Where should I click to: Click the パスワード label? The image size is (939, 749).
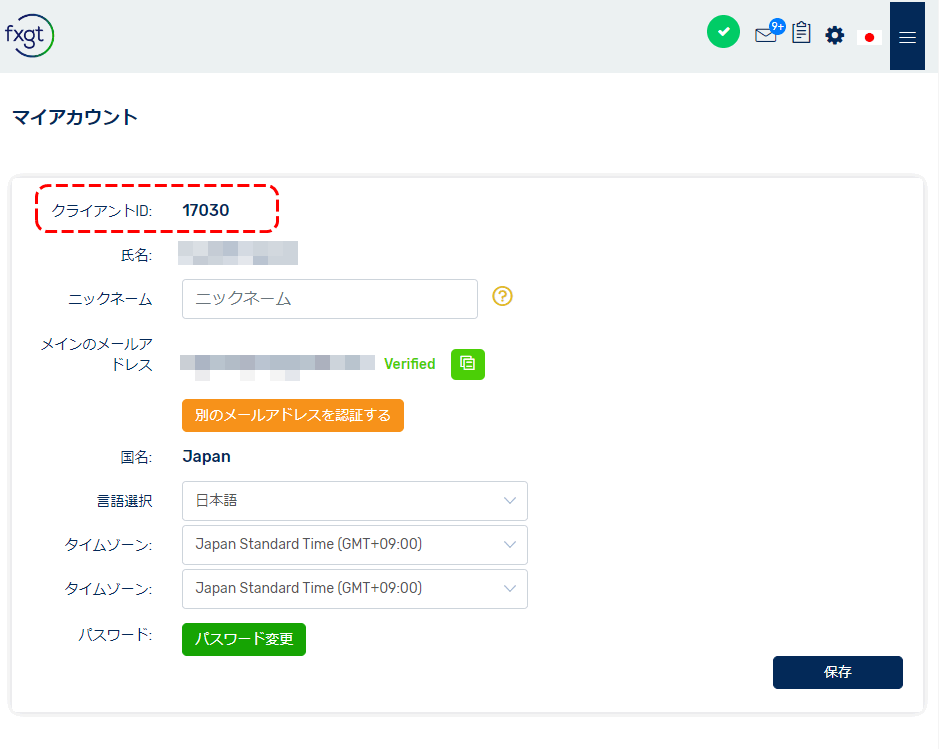pyautogui.click(x=115, y=635)
